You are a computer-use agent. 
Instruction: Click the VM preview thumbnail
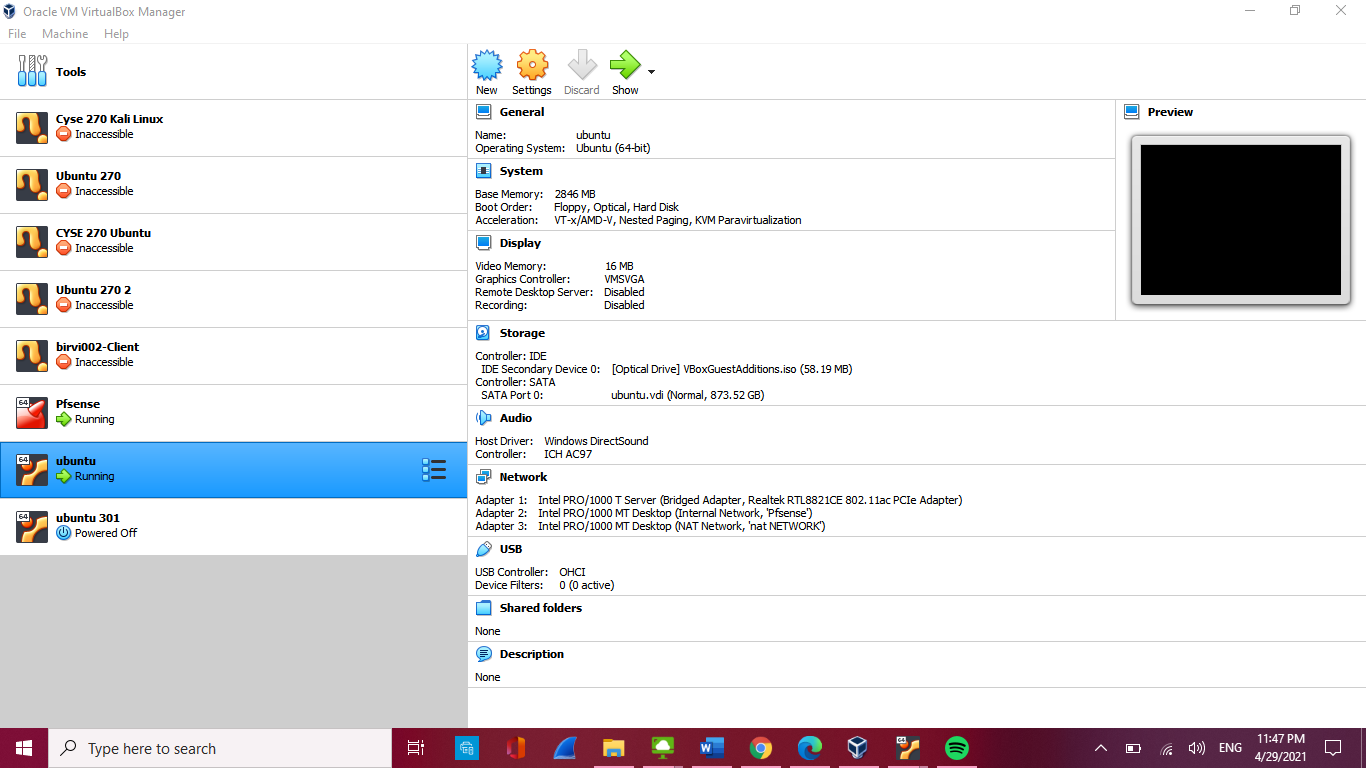tap(1240, 220)
